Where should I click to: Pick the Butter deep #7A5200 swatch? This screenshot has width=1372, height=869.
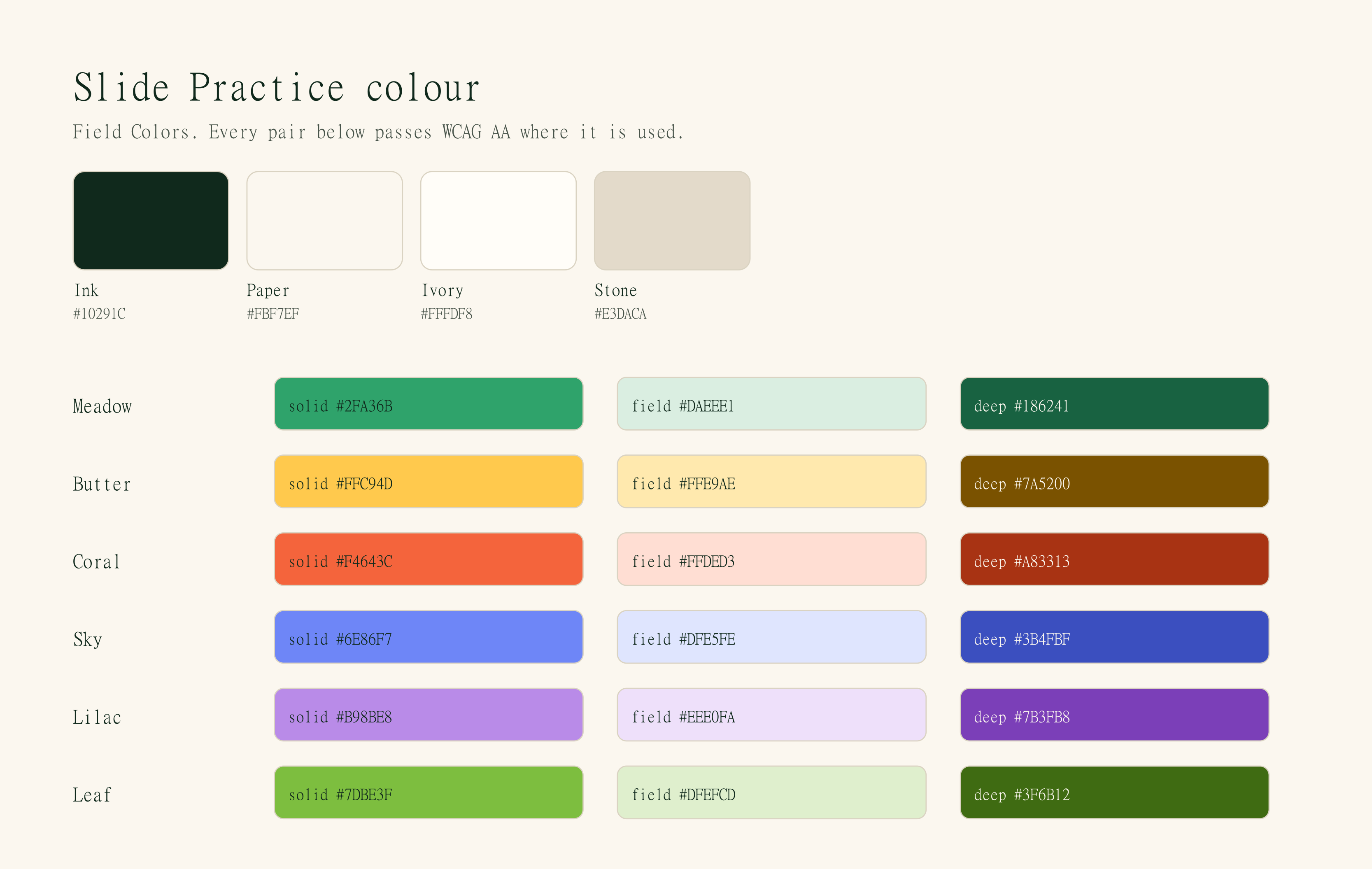point(1114,482)
